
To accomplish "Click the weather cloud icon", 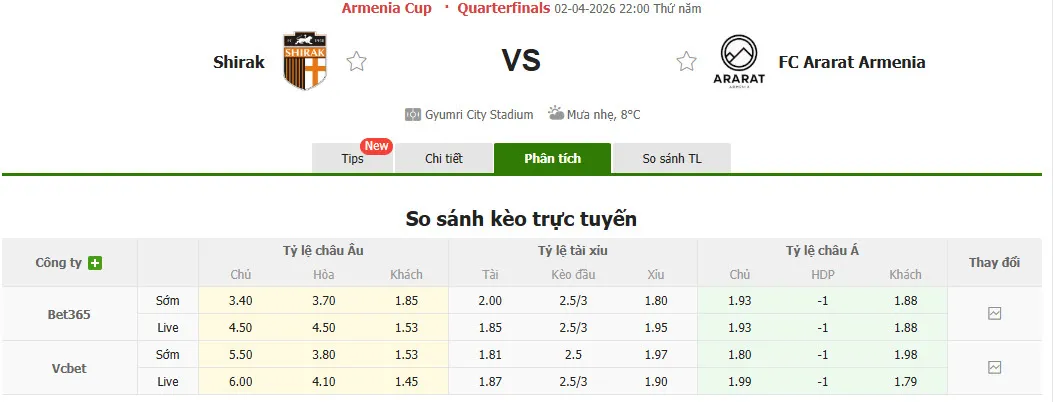I will (x=554, y=115).
